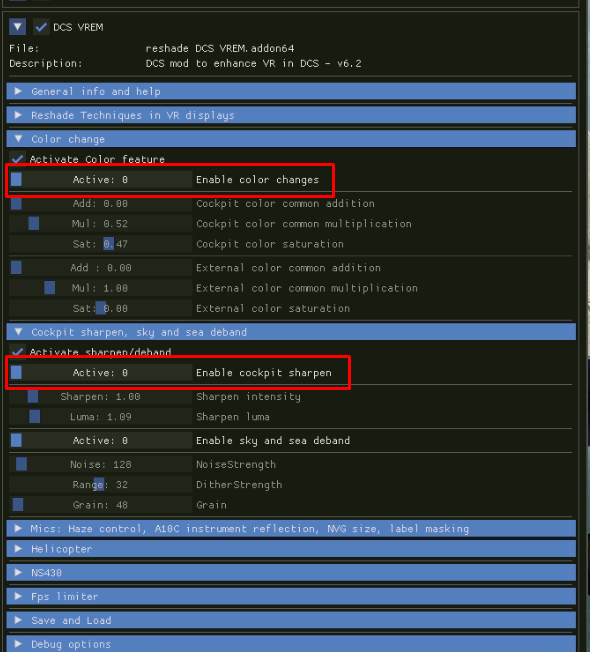Click the 'Sharpen luma' label
The height and width of the screenshot is (652, 590).
click(233, 417)
